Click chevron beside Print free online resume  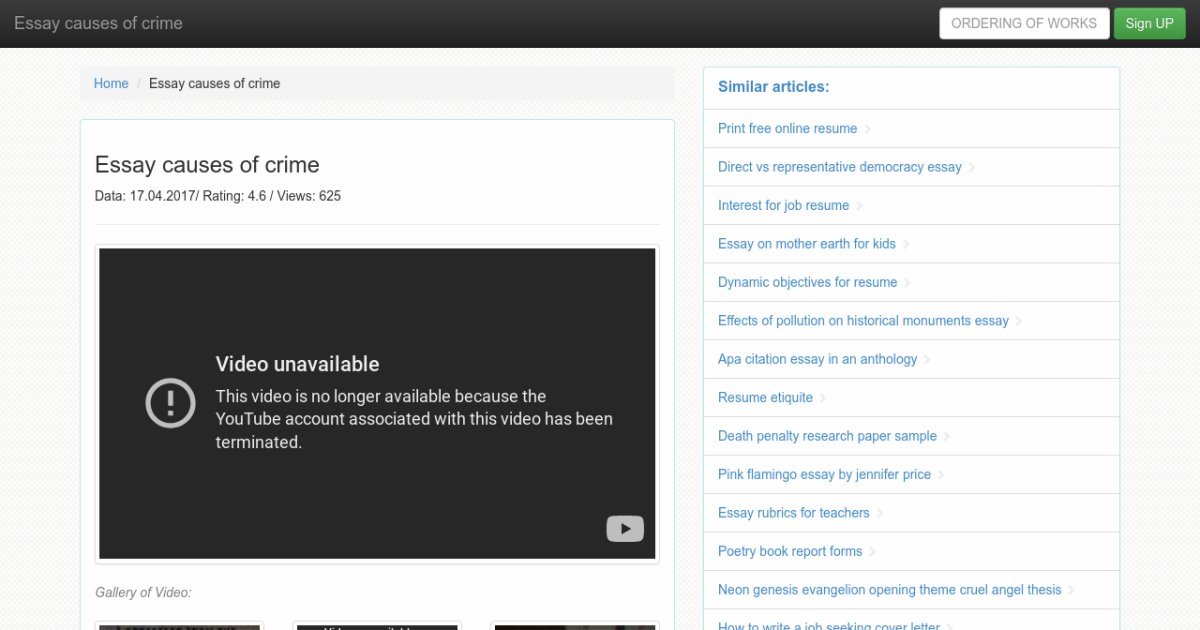[868, 129]
